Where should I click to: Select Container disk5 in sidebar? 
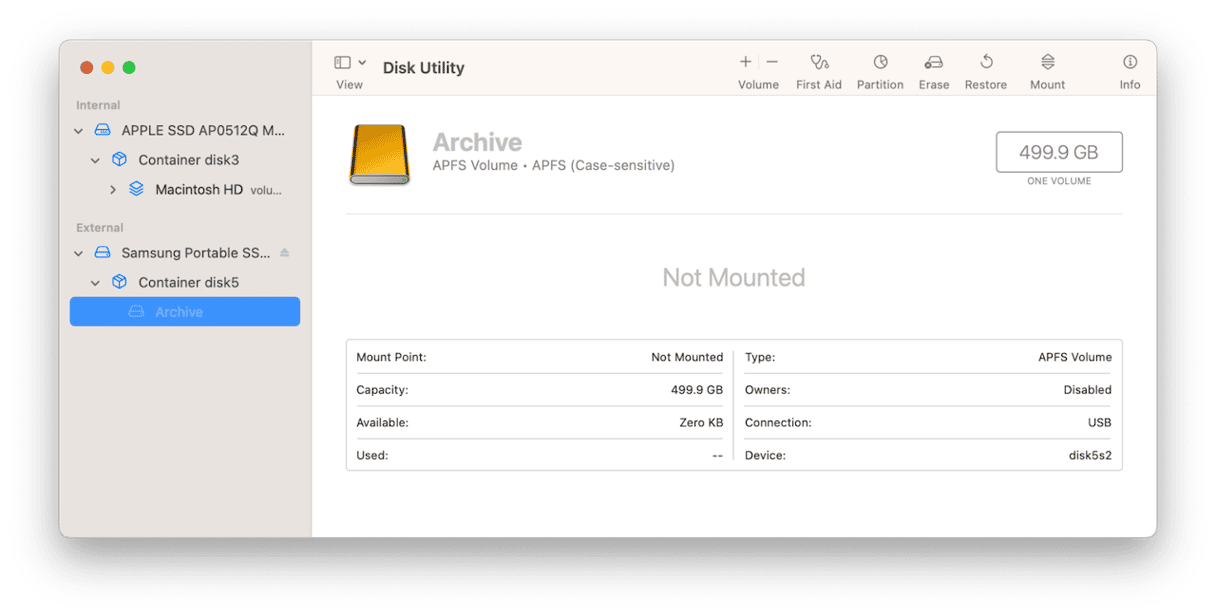point(188,283)
